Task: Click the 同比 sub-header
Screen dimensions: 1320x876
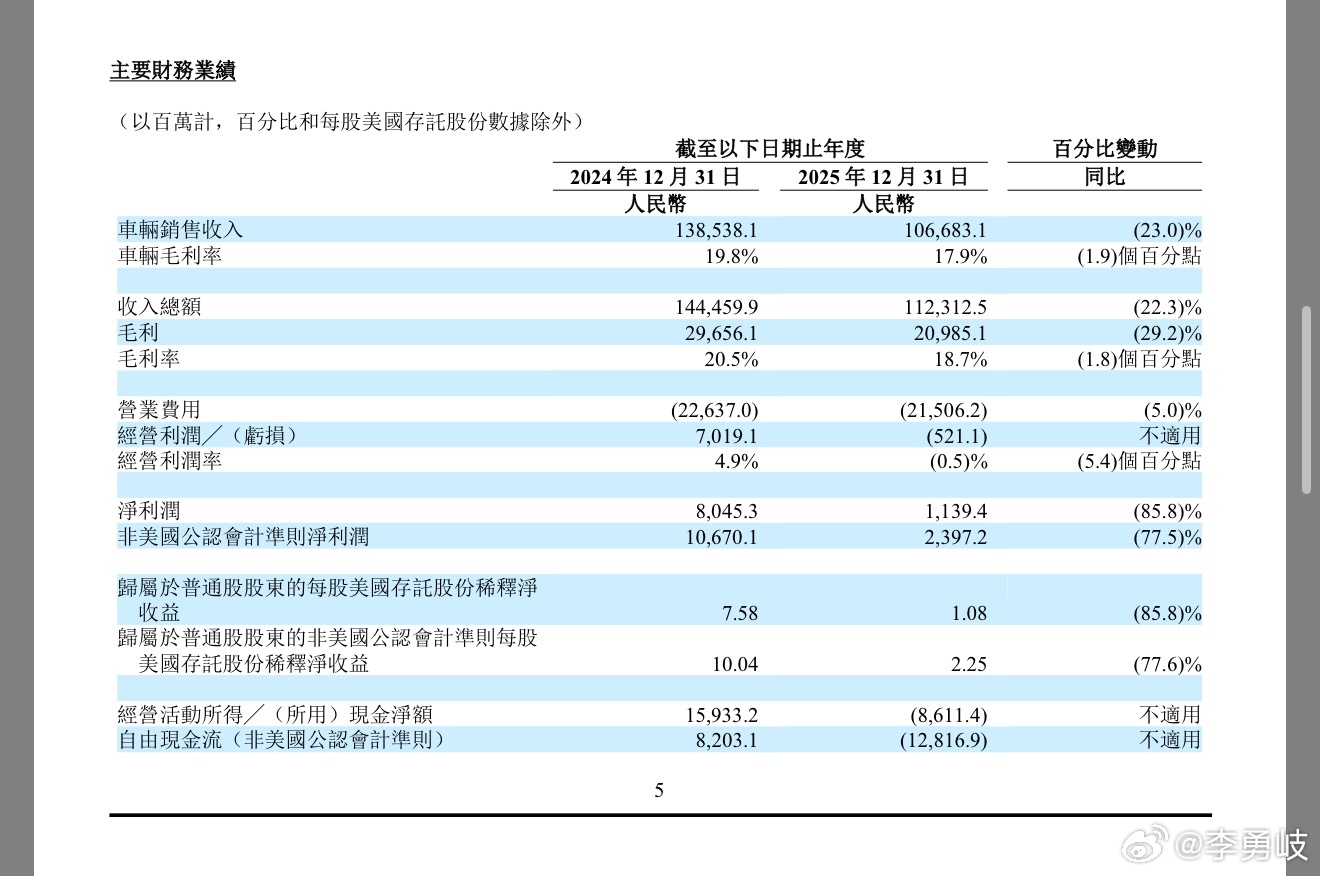Action: pyautogui.click(x=1105, y=178)
